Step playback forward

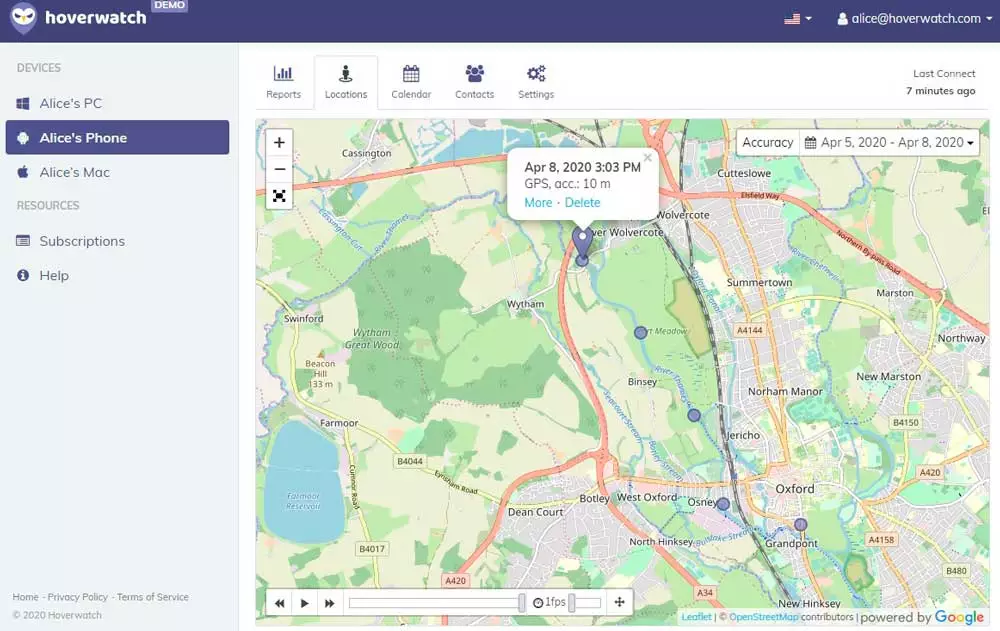coord(329,602)
